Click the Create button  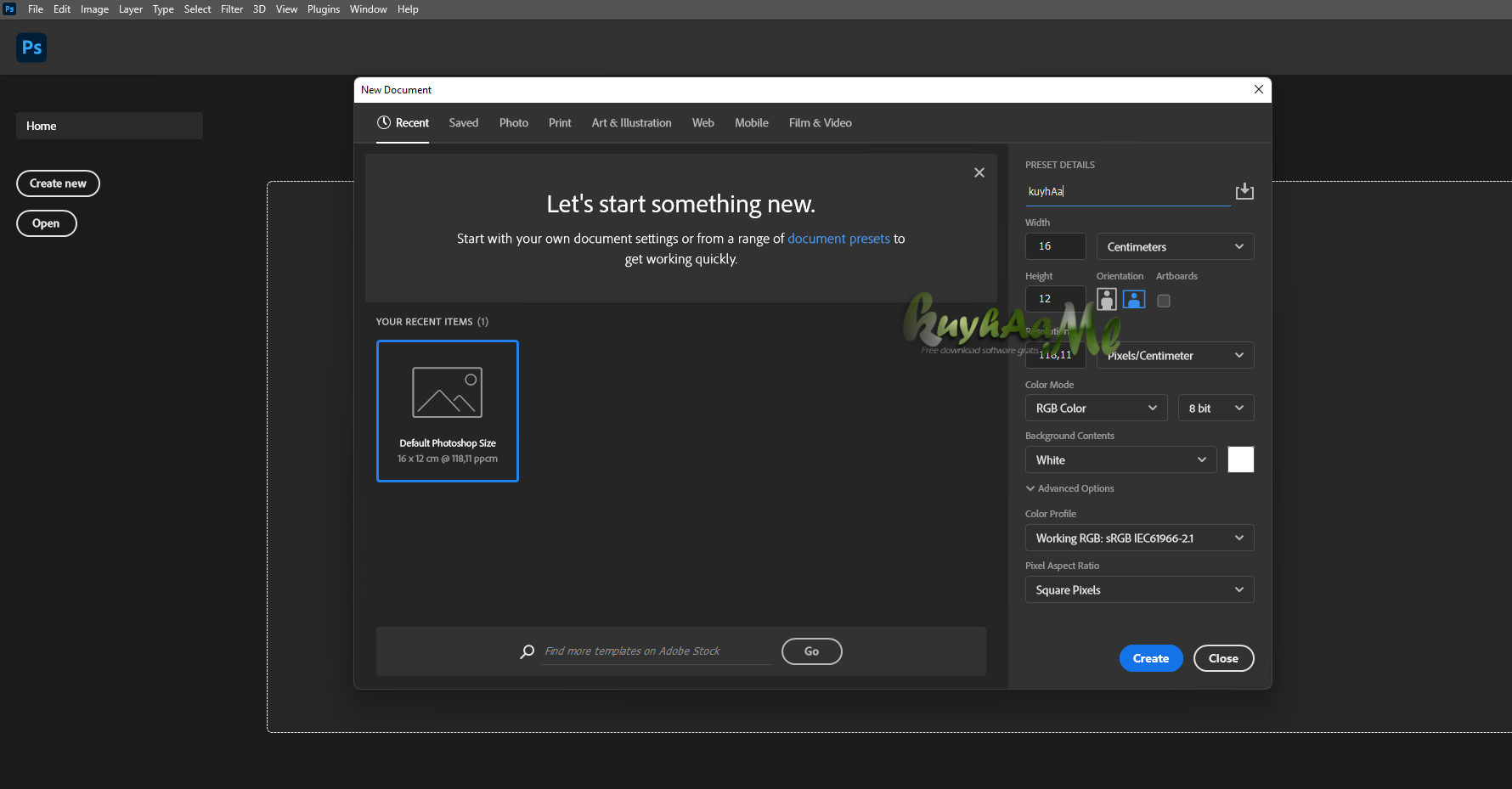(1151, 658)
